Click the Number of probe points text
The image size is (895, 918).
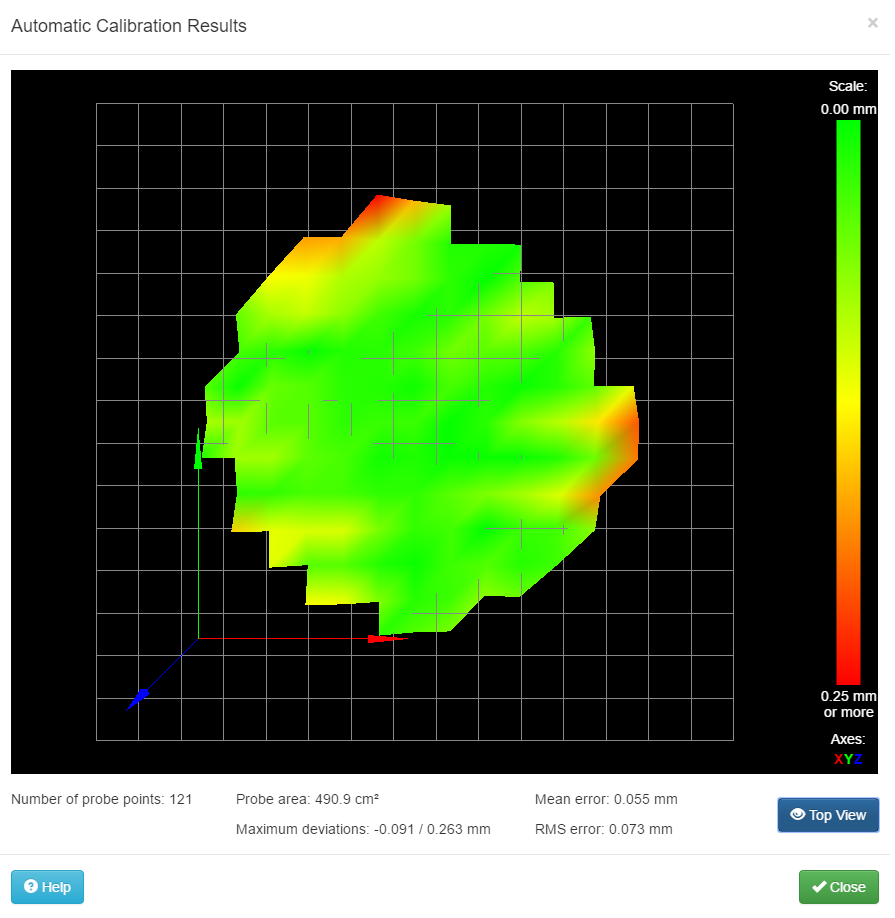pyautogui.click(x=101, y=799)
